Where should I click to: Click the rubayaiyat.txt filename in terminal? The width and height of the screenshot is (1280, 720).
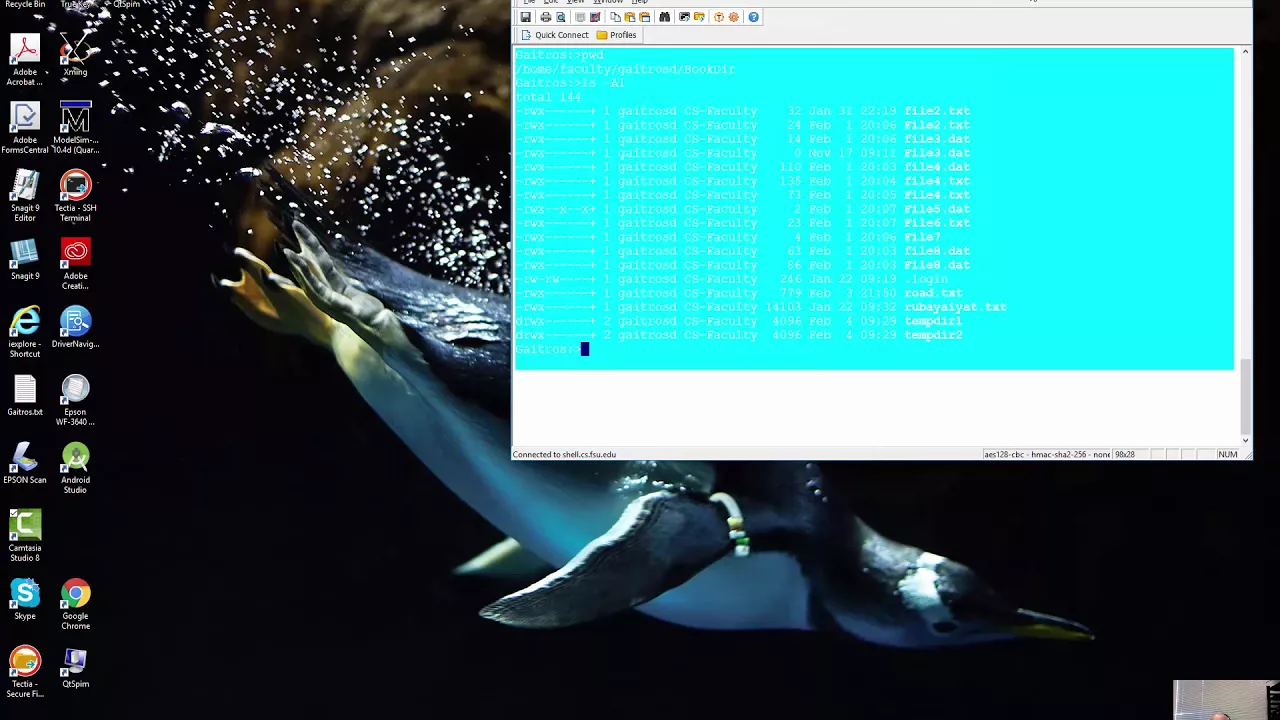click(955, 307)
